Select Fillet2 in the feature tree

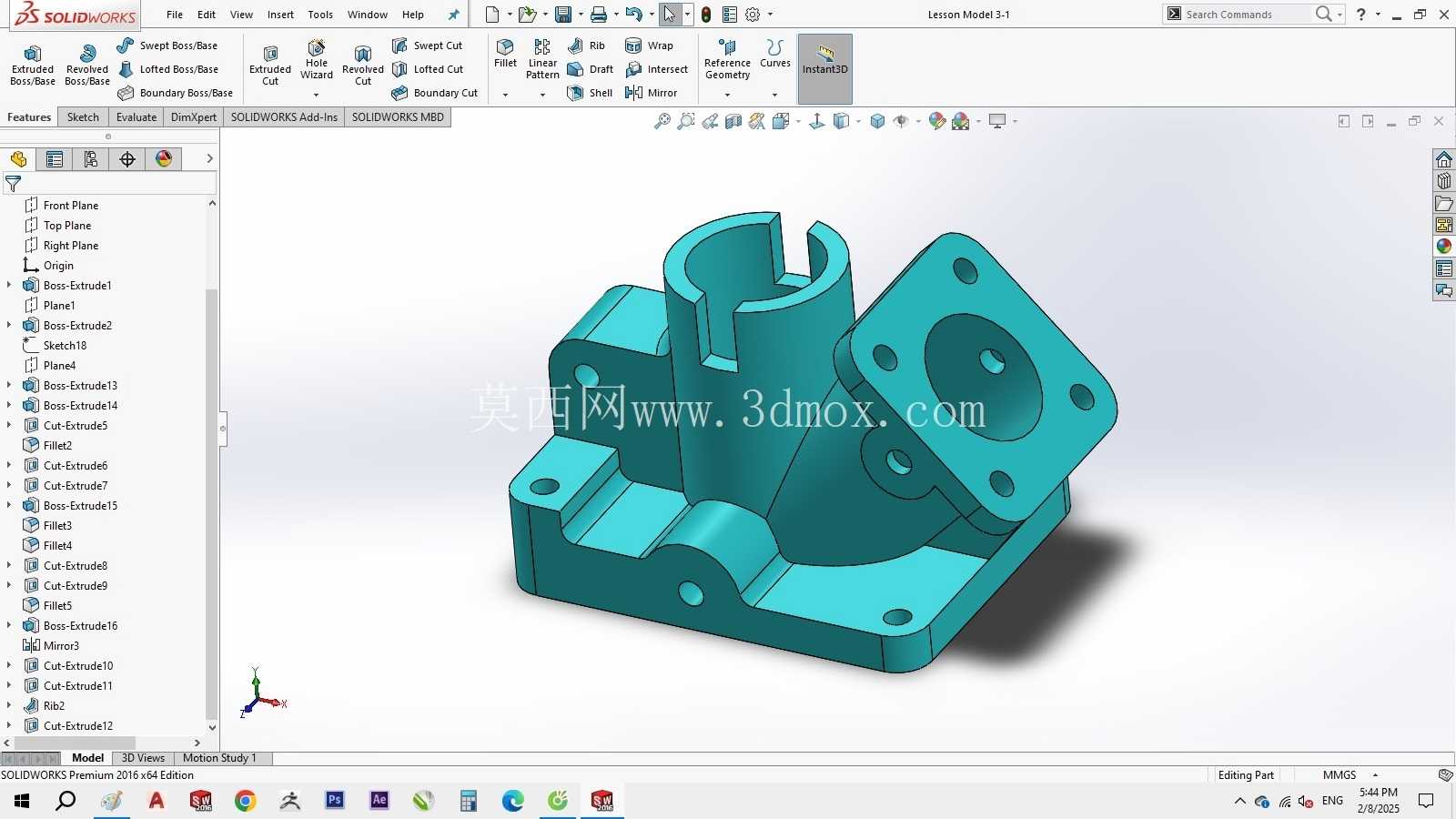pos(47,445)
